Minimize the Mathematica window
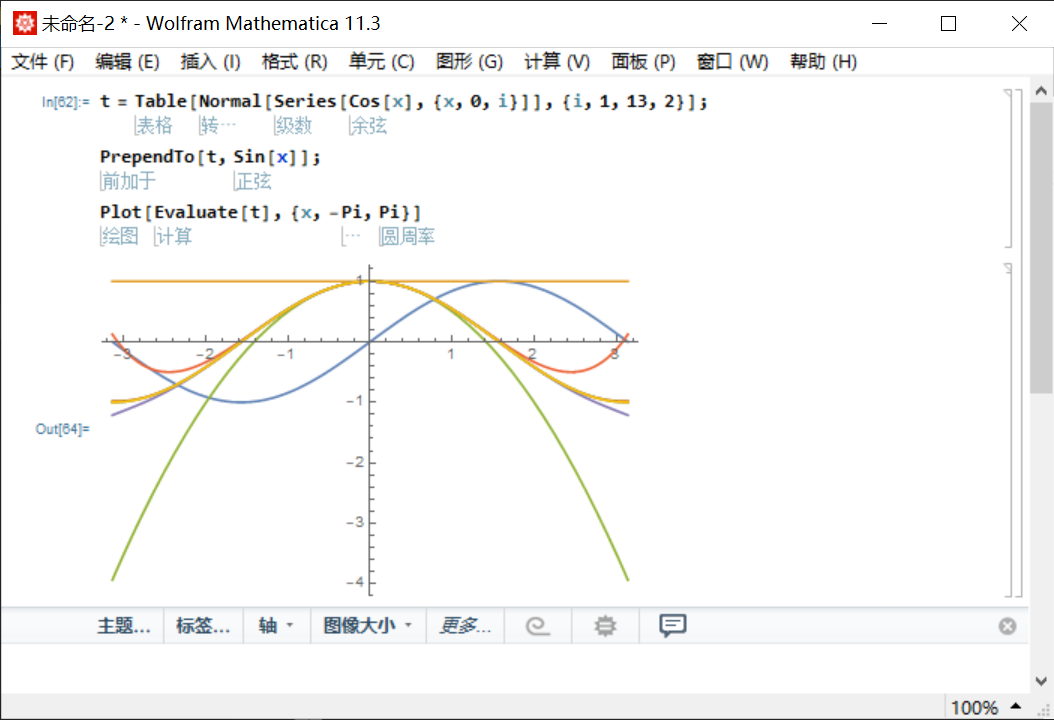 (x=880, y=24)
